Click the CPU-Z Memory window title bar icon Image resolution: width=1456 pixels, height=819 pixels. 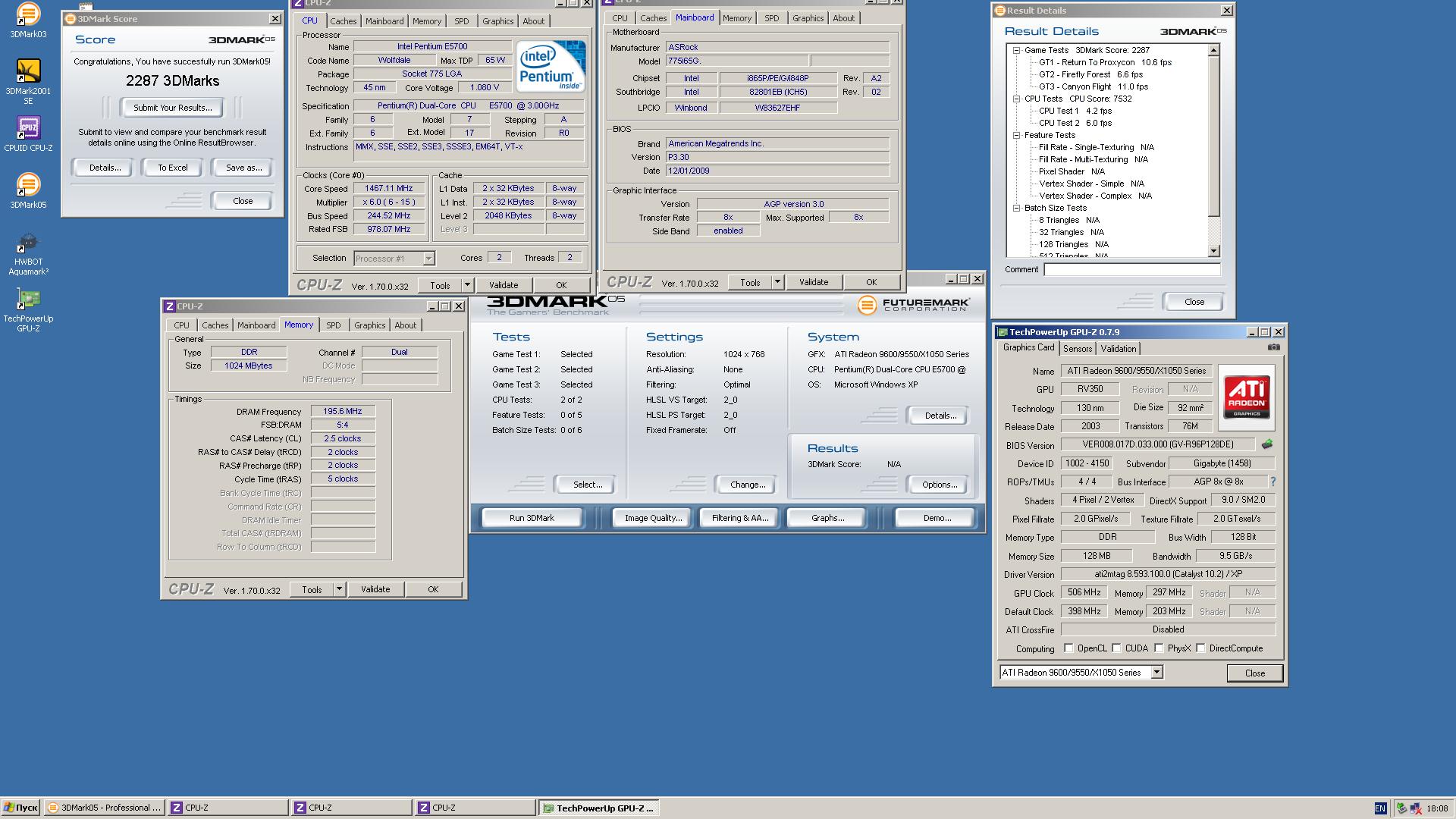170,306
